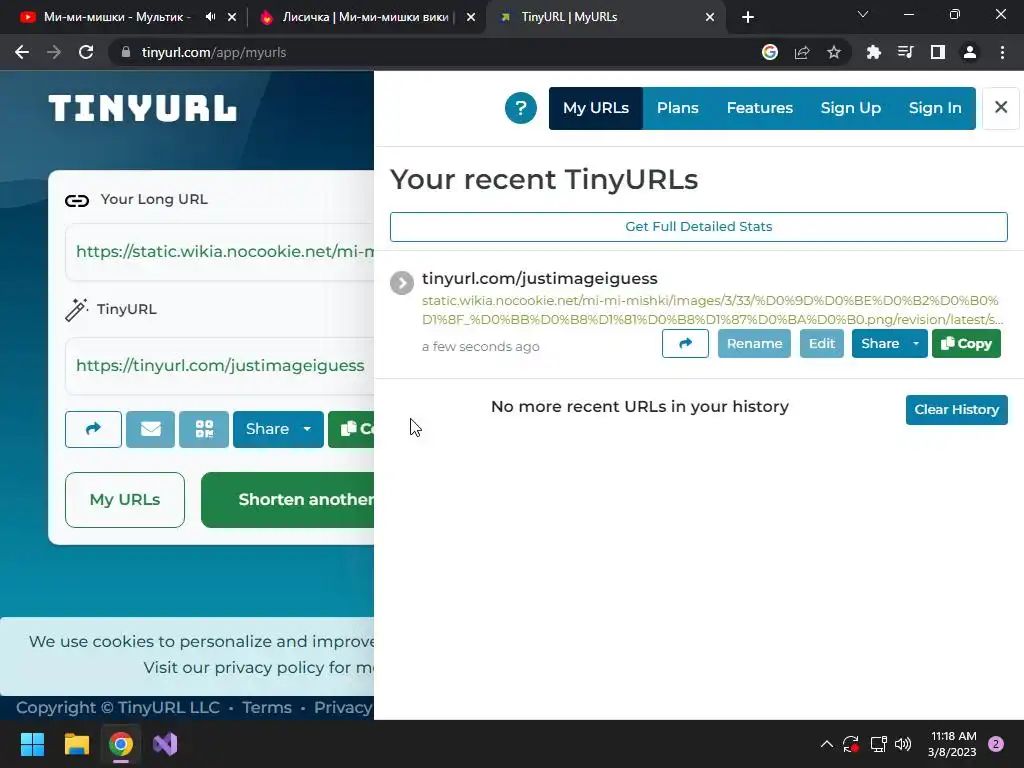Click the long URL input field
This screenshot has height=768, width=1024.
(x=219, y=251)
